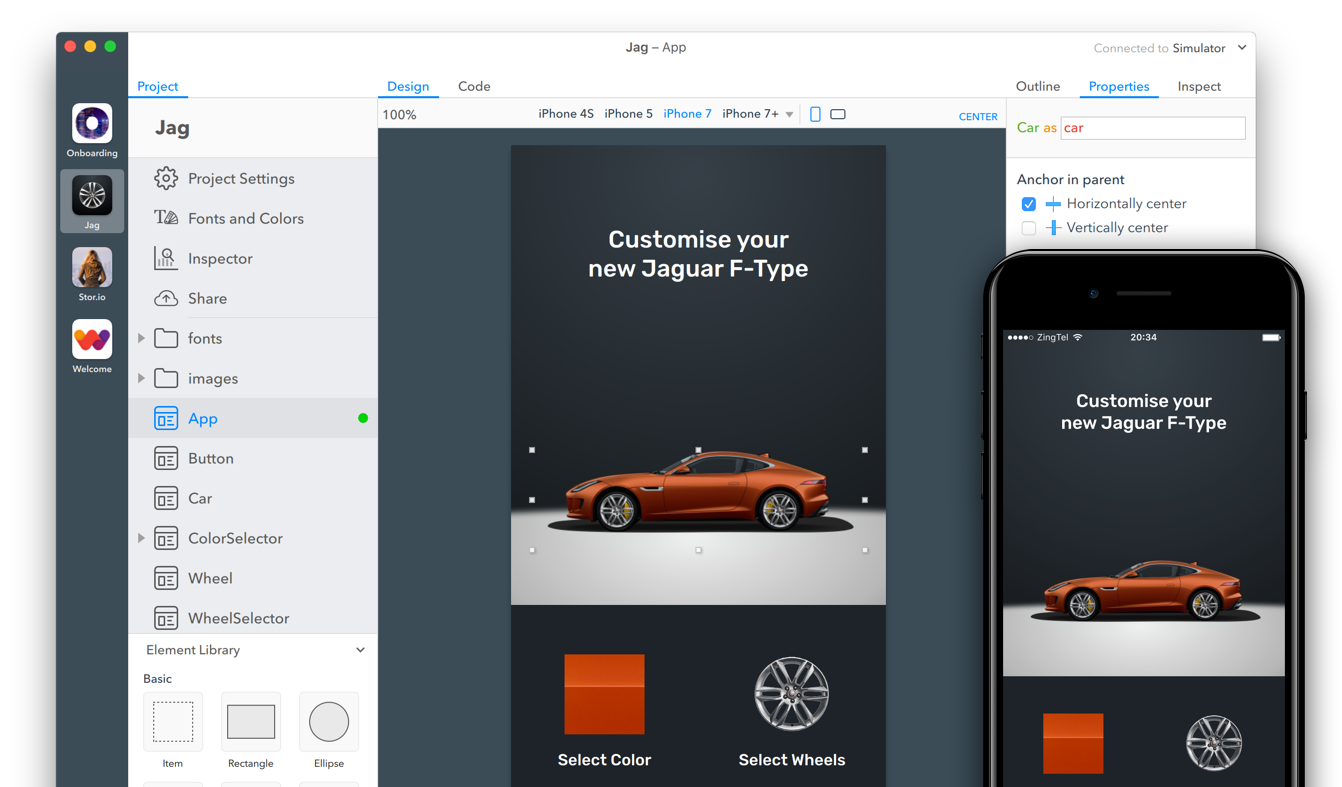Open the Share cloud icon

click(166, 298)
